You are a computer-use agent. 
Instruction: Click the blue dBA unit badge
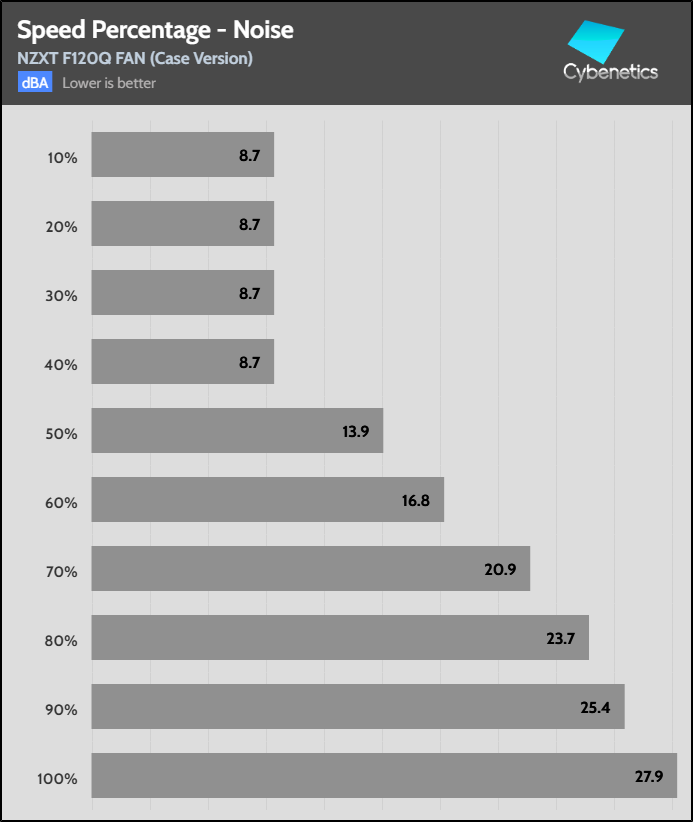tap(35, 83)
